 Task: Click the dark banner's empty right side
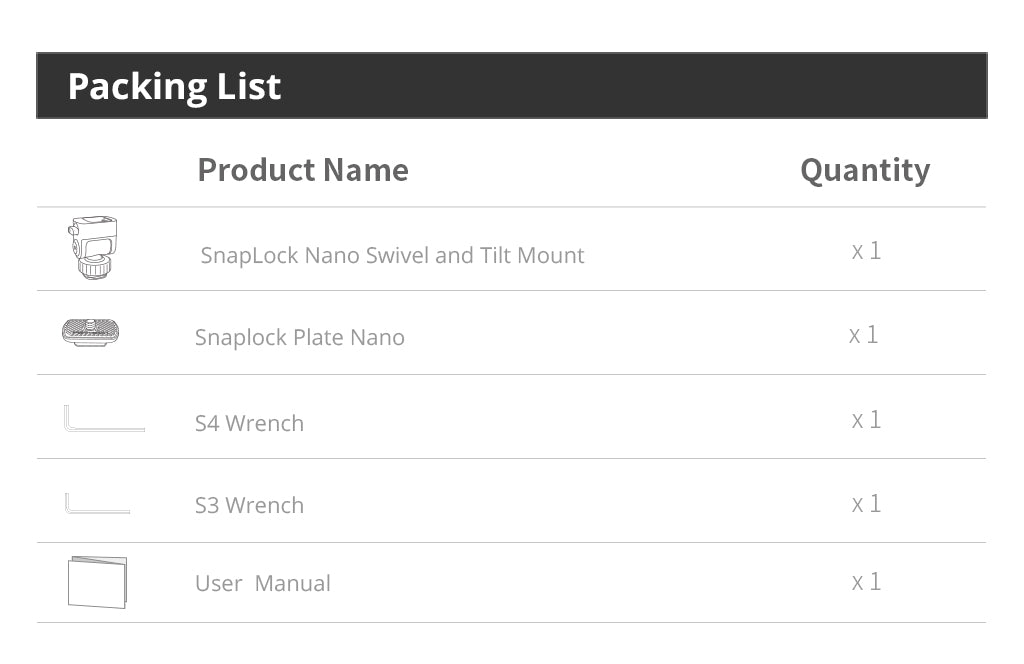coord(700,87)
